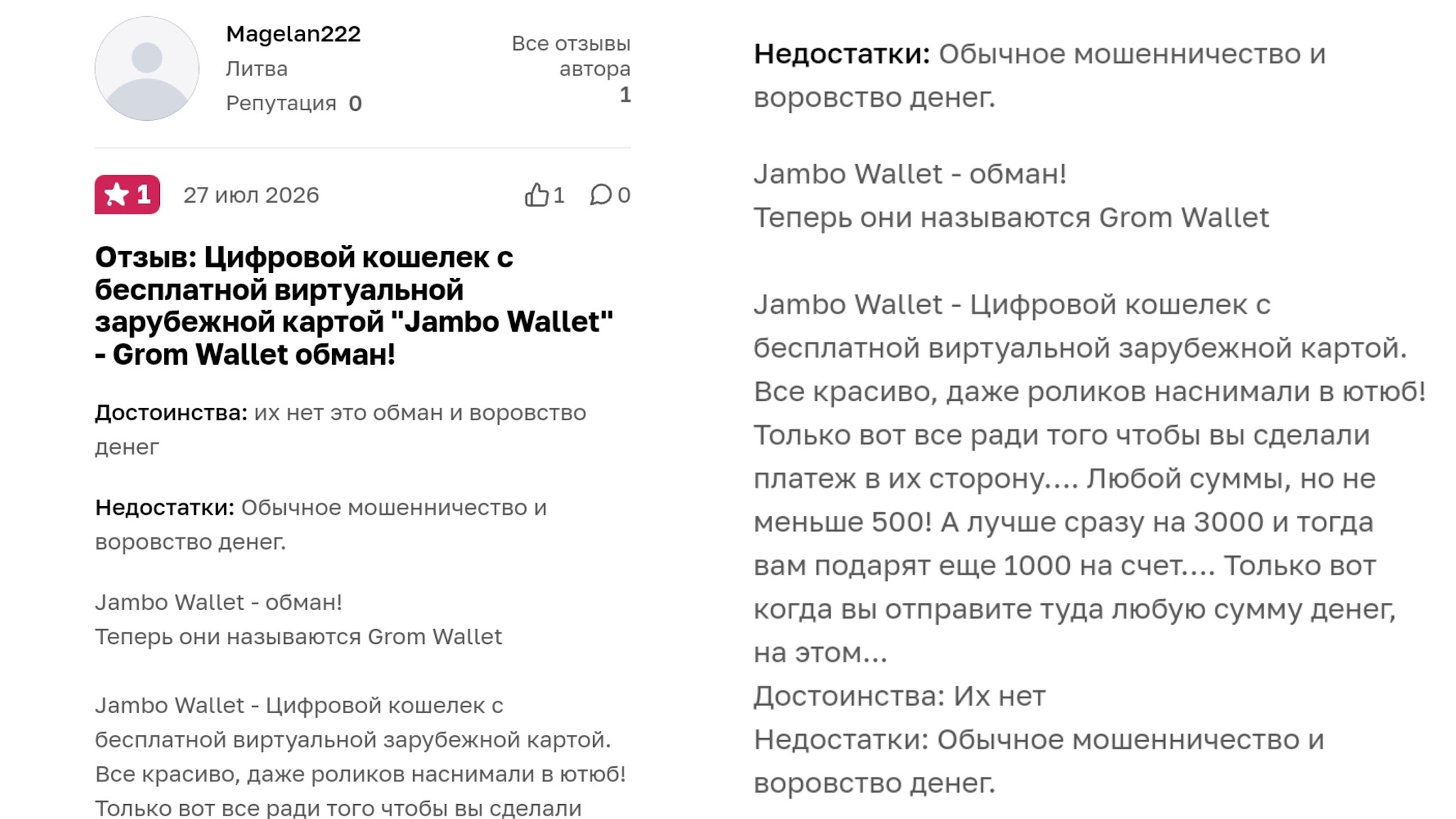Open the review title about Jambo Wallet
The height and width of the screenshot is (819, 1456).
coord(353,306)
